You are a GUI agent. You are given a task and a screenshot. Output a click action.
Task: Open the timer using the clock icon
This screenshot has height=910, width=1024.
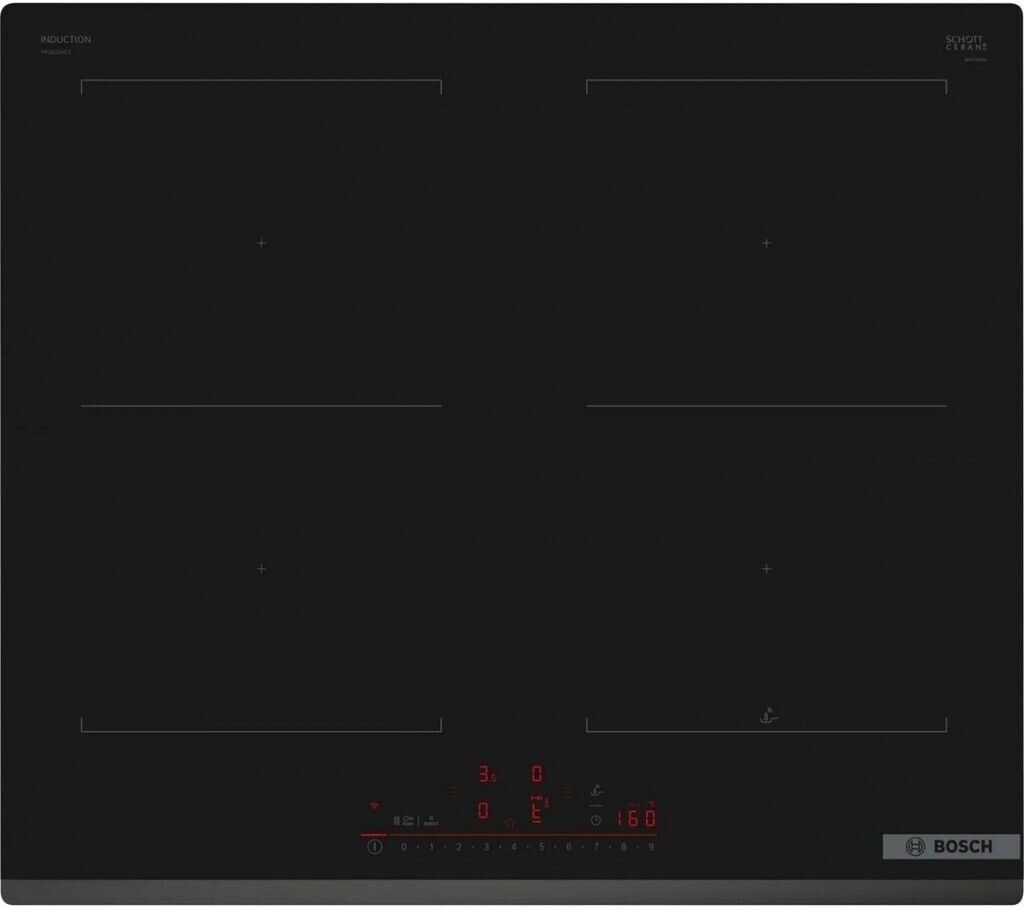pyautogui.click(x=596, y=819)
